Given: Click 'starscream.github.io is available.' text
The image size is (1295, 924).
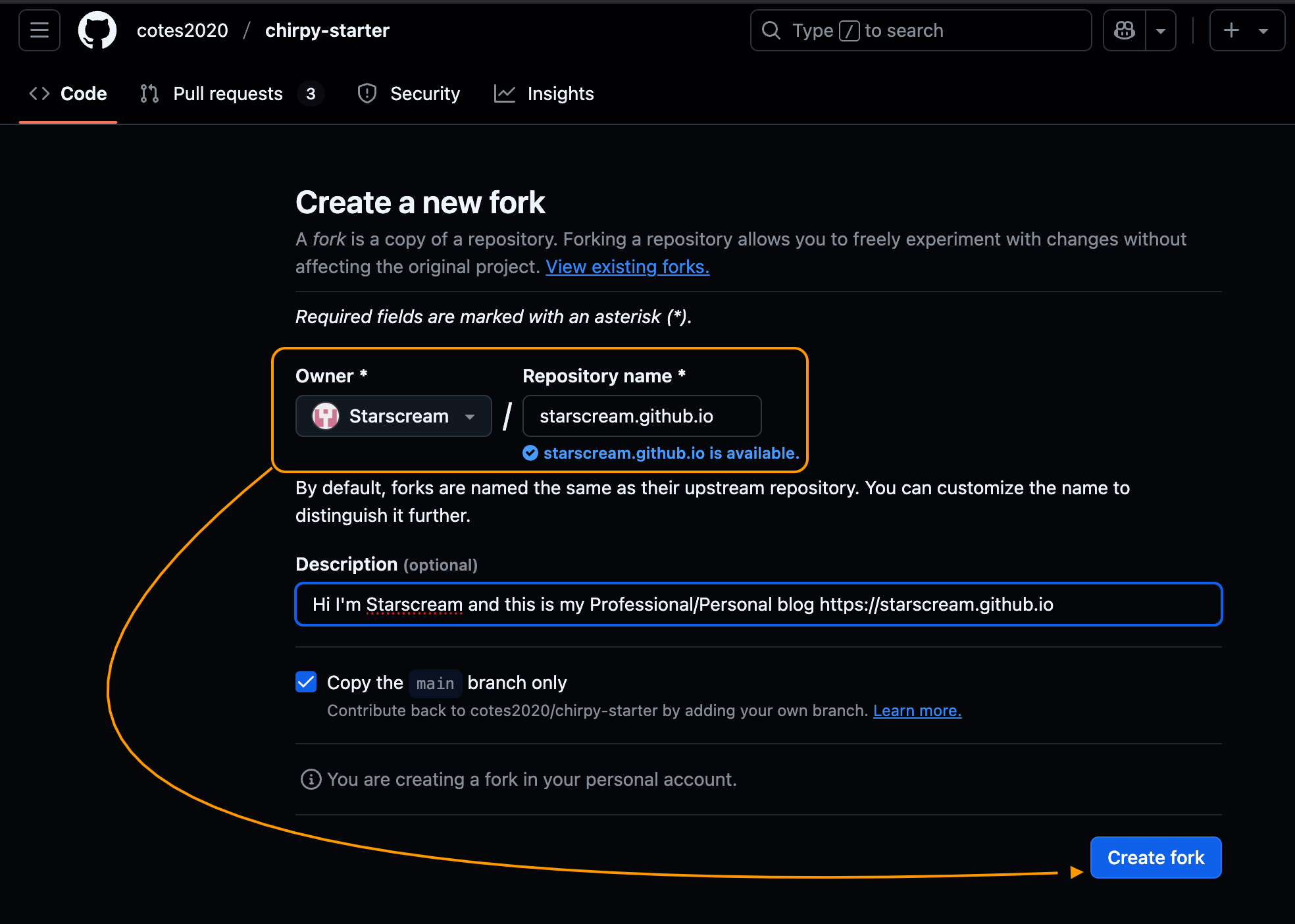Looking at the screenshot, I should click(671, 453).
